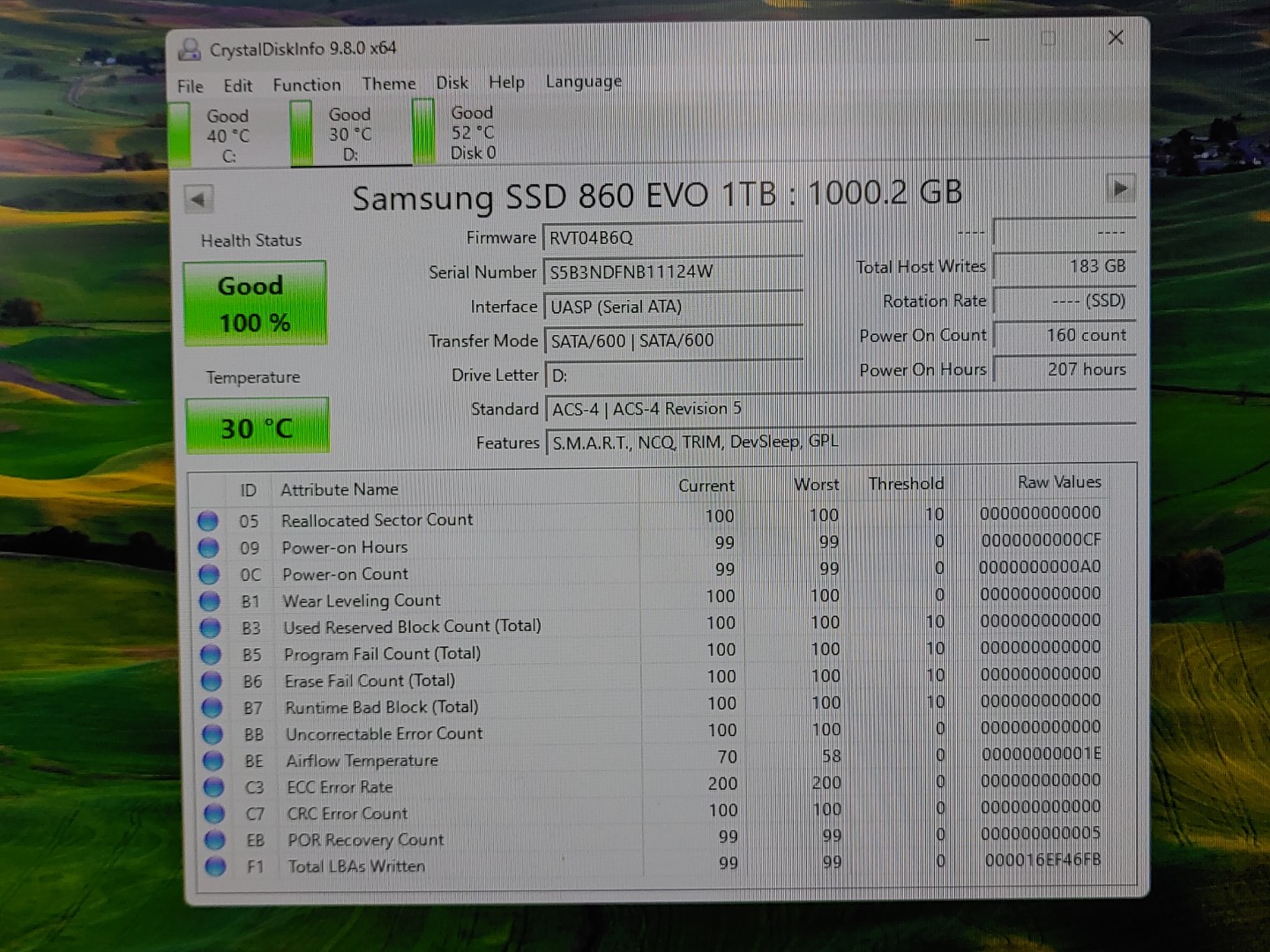1270x952 pixels.
Task: Click the CrystalDiskInfo app icon in title bar
Action: click(x=189, y=49)
